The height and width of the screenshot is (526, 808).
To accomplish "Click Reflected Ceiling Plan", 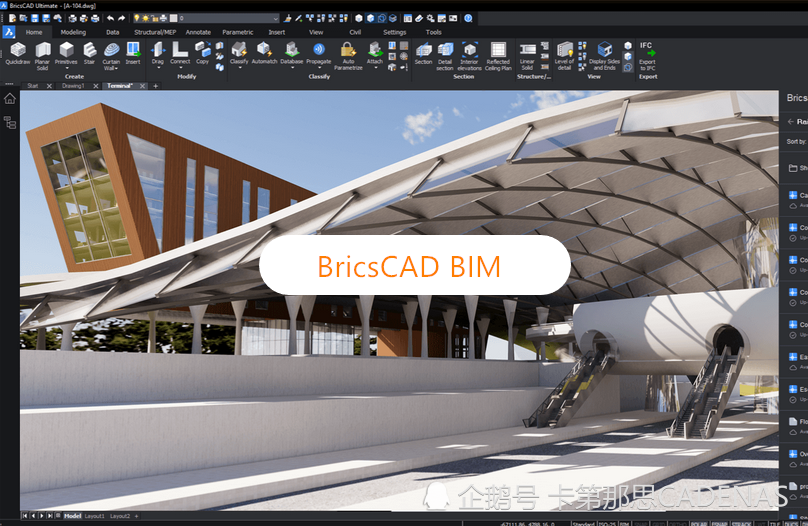I will pos(498,56).
